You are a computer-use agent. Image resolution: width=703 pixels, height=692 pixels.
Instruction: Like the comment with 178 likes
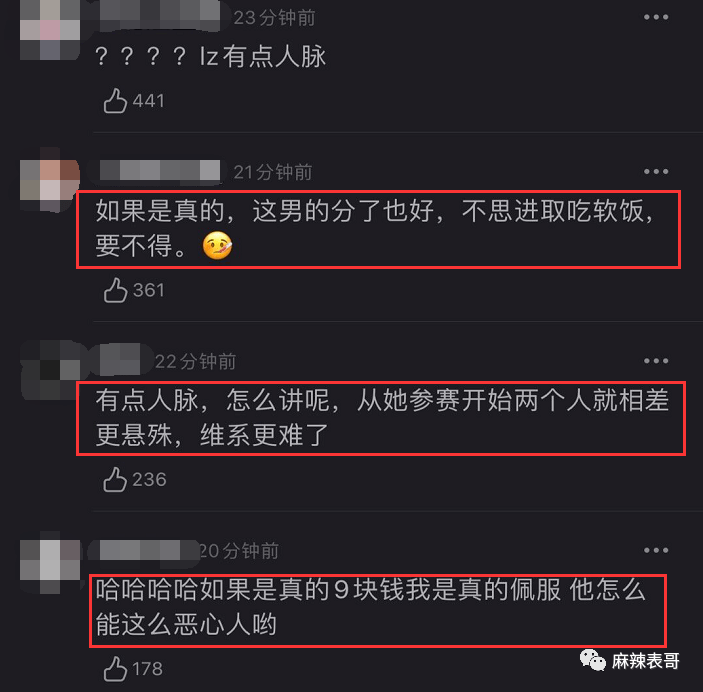pyautogui.click(x=115, y=669)
